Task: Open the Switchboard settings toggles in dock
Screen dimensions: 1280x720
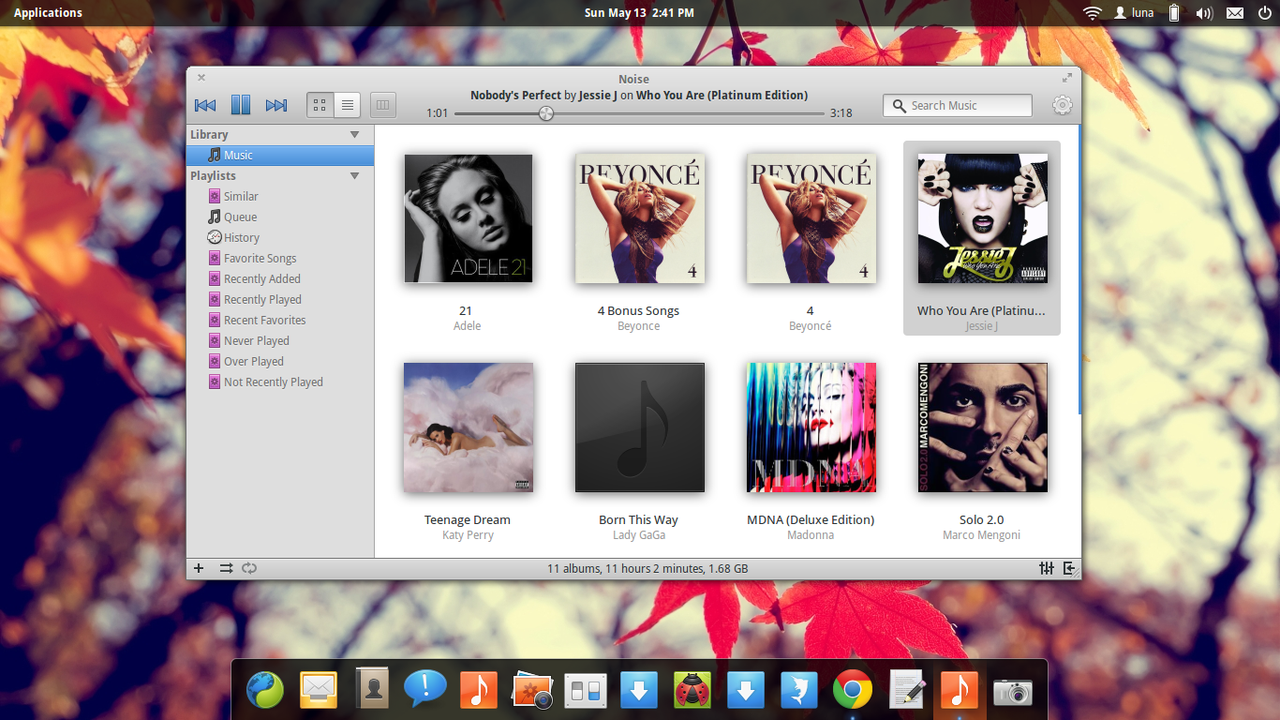Action: click(585, 690)
